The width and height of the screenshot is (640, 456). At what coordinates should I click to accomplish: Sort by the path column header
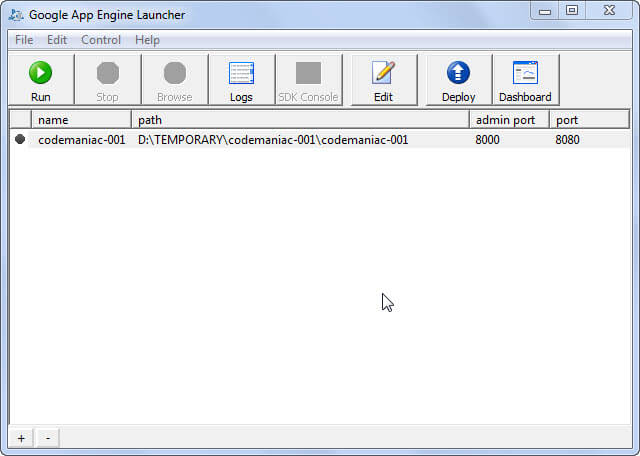pyautogui.click(x=300, y=120)
